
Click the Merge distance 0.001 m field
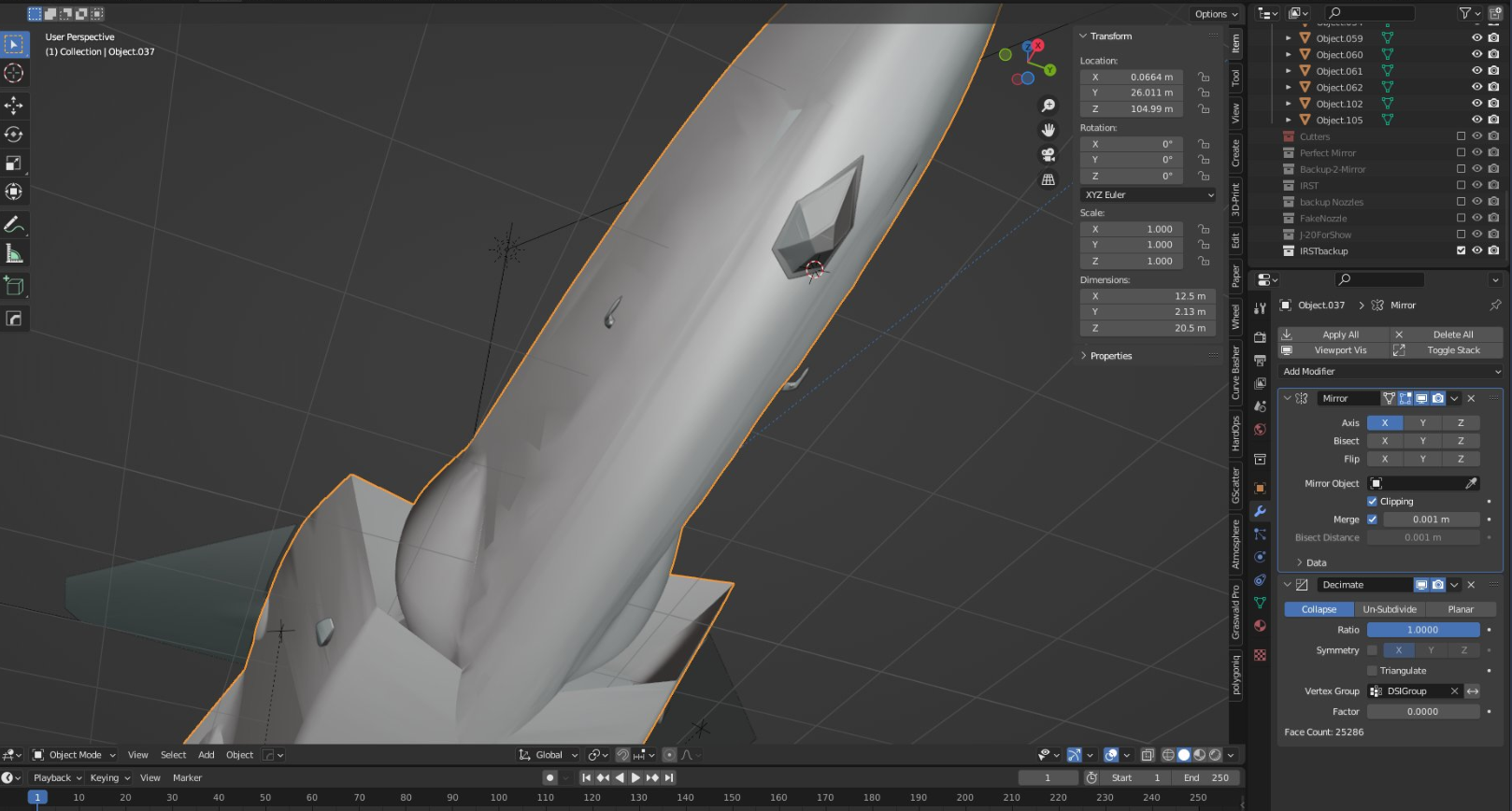(x=1432, y=519)
